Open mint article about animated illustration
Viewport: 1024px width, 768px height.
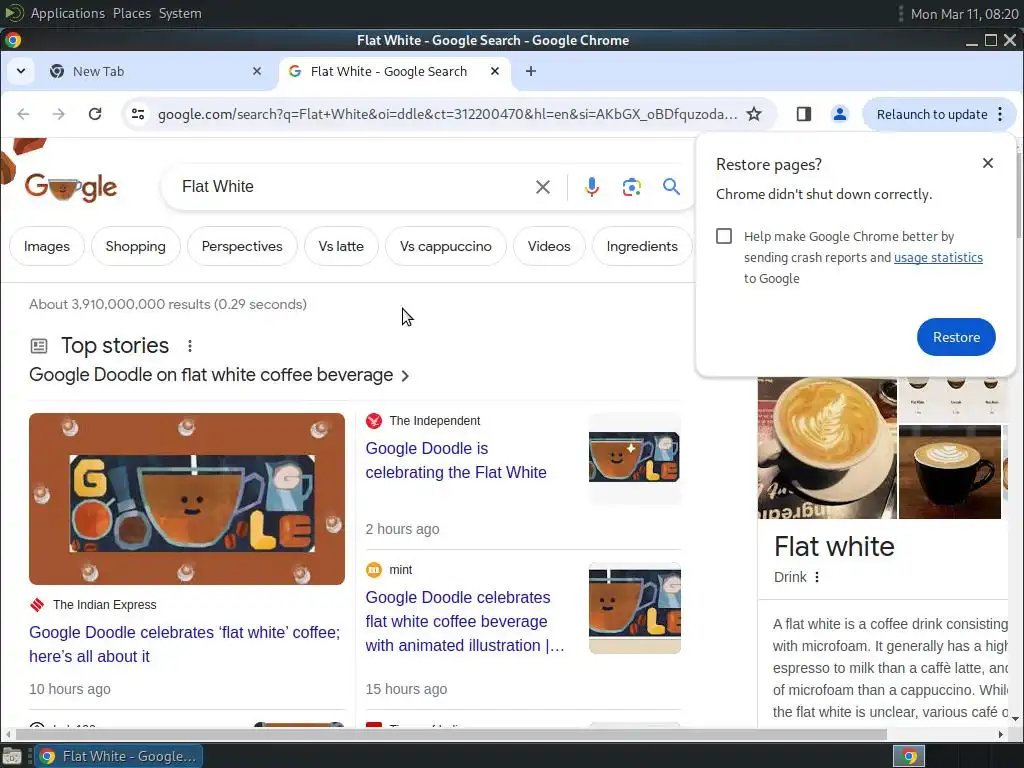tap(464, 621)
